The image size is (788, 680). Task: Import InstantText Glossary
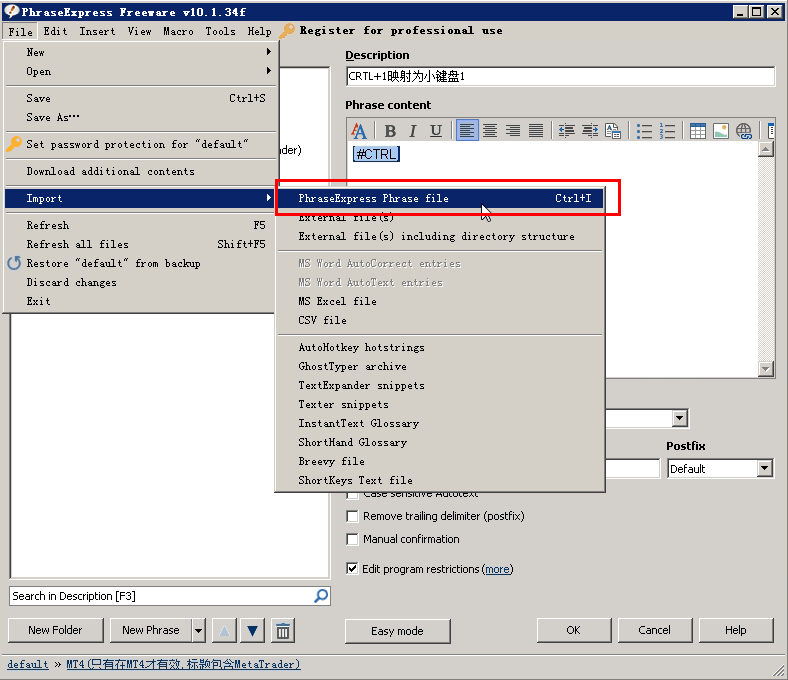click(x=440, y=423)
